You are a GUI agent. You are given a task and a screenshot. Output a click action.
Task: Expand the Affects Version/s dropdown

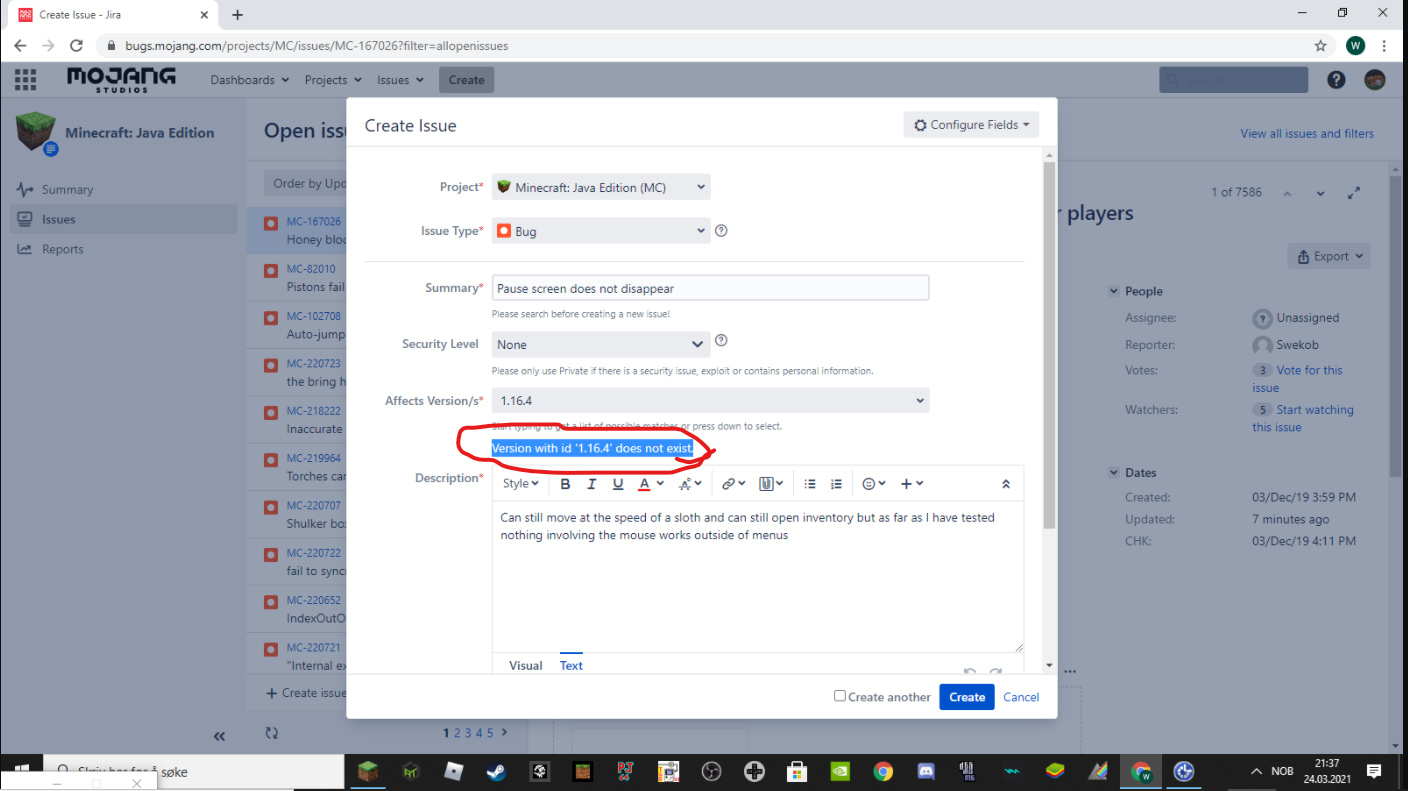(920, 400)
